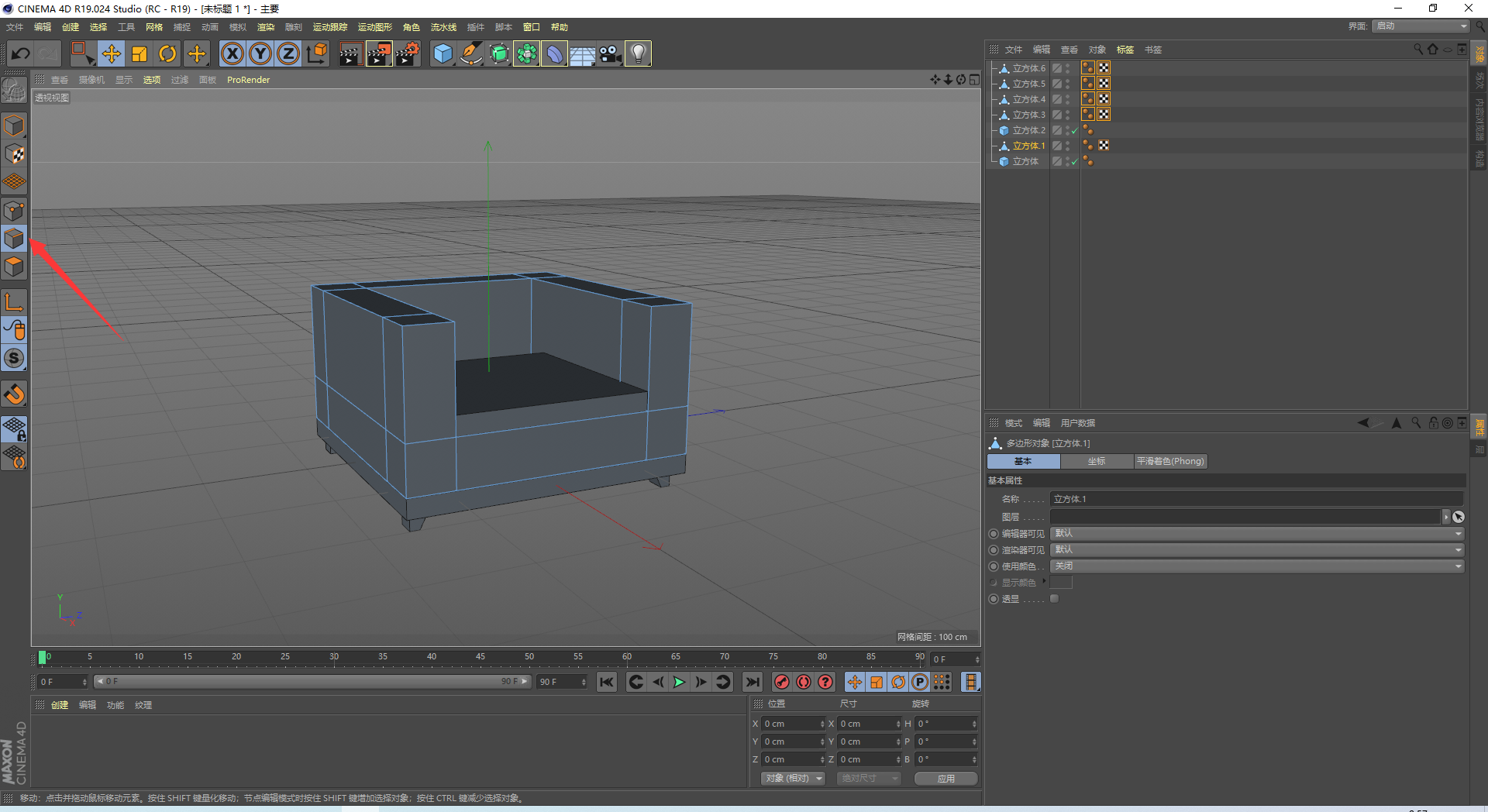Image resolution: width=1488 pixels, height=812 pixels.
Task: Open the 摄像机 viewport menu
Action: pyautogui.click(x=91, y=80)
